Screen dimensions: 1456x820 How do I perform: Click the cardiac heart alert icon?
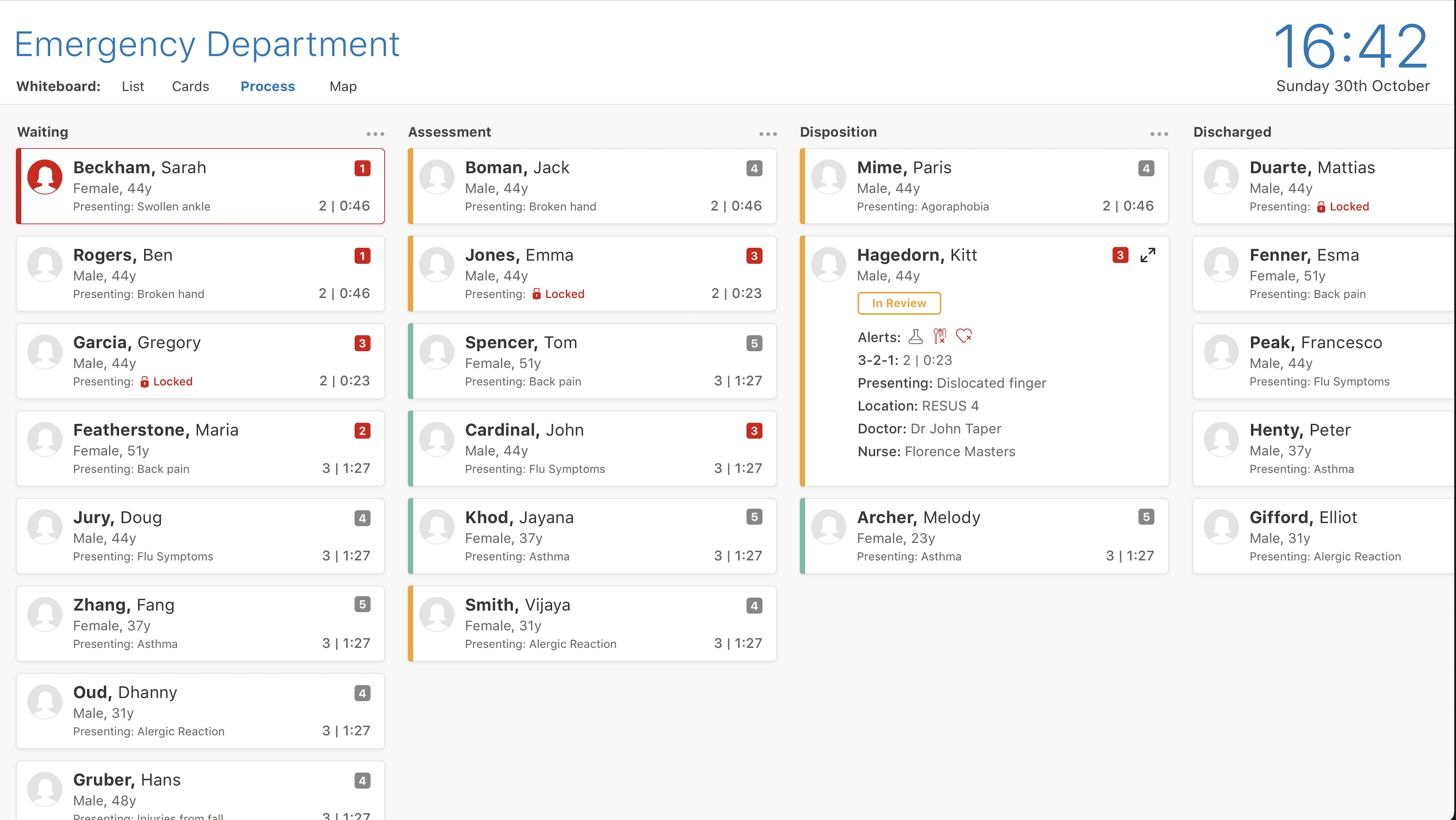point(964,336)
